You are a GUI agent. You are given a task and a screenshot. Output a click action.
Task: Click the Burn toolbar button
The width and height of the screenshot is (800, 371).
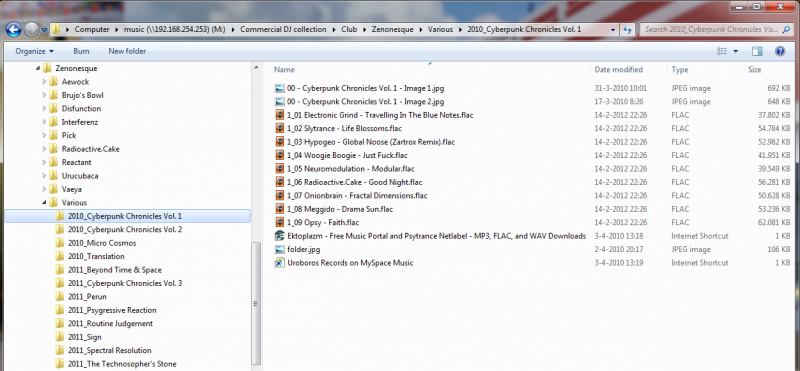point(81,51)
